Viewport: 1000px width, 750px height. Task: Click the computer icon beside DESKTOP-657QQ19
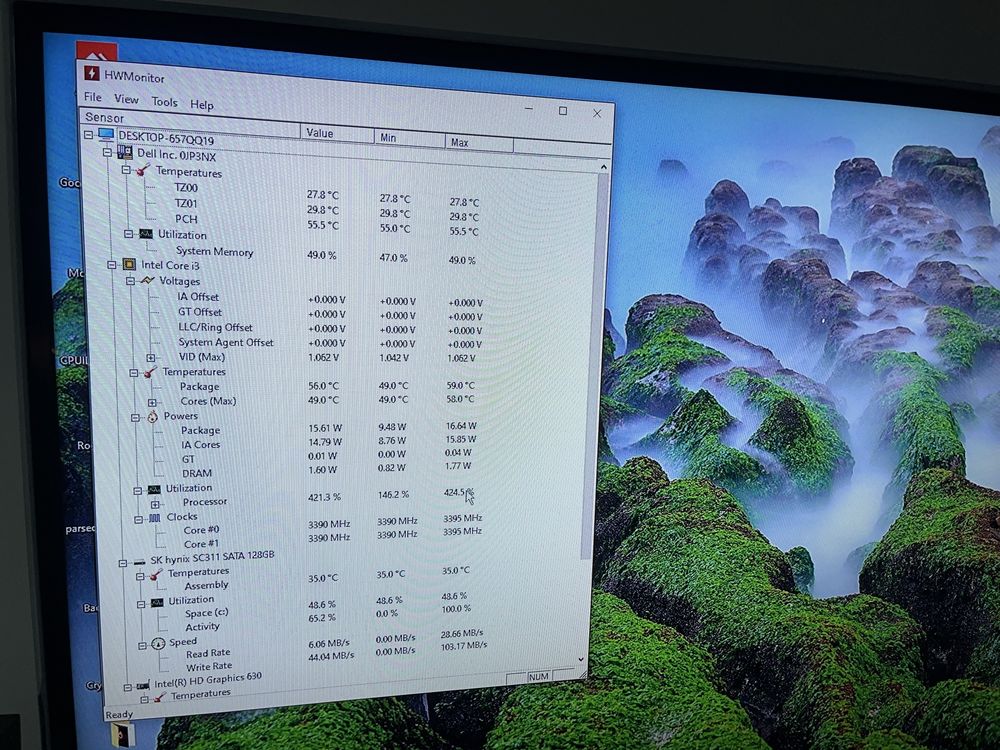coord(106,135)
